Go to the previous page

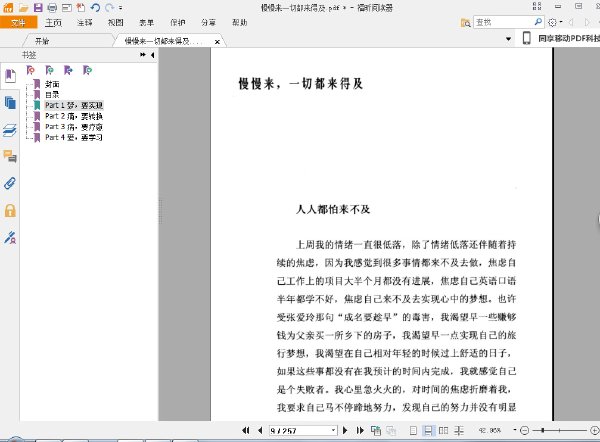pos(260,431)
